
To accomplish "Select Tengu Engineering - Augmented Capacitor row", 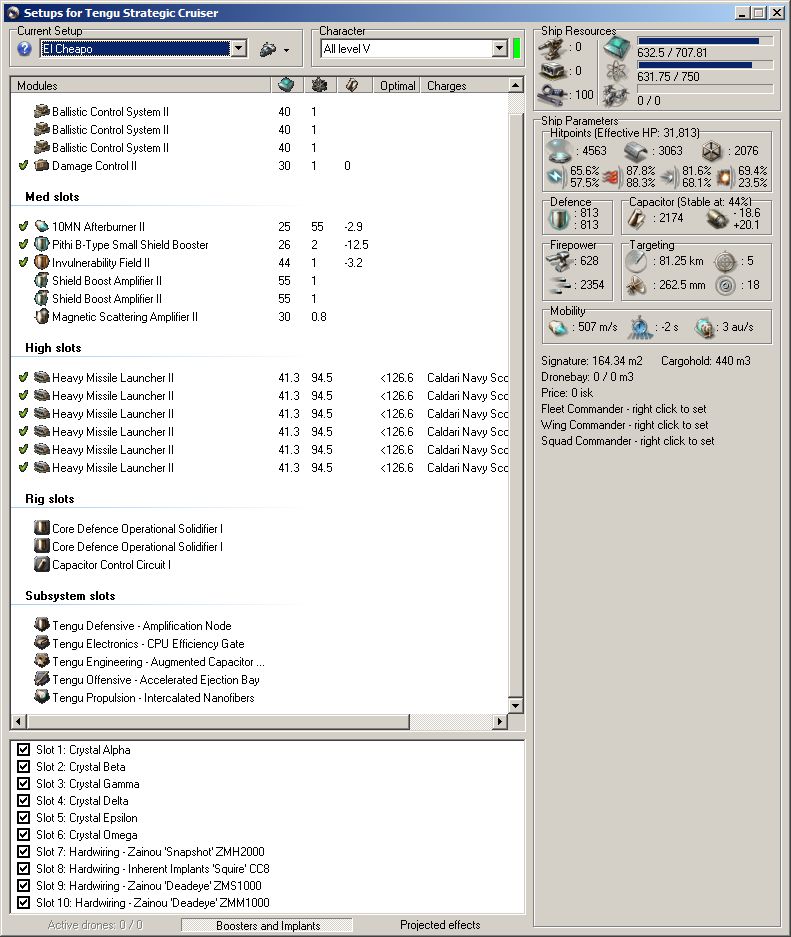I will click(260, 662).
